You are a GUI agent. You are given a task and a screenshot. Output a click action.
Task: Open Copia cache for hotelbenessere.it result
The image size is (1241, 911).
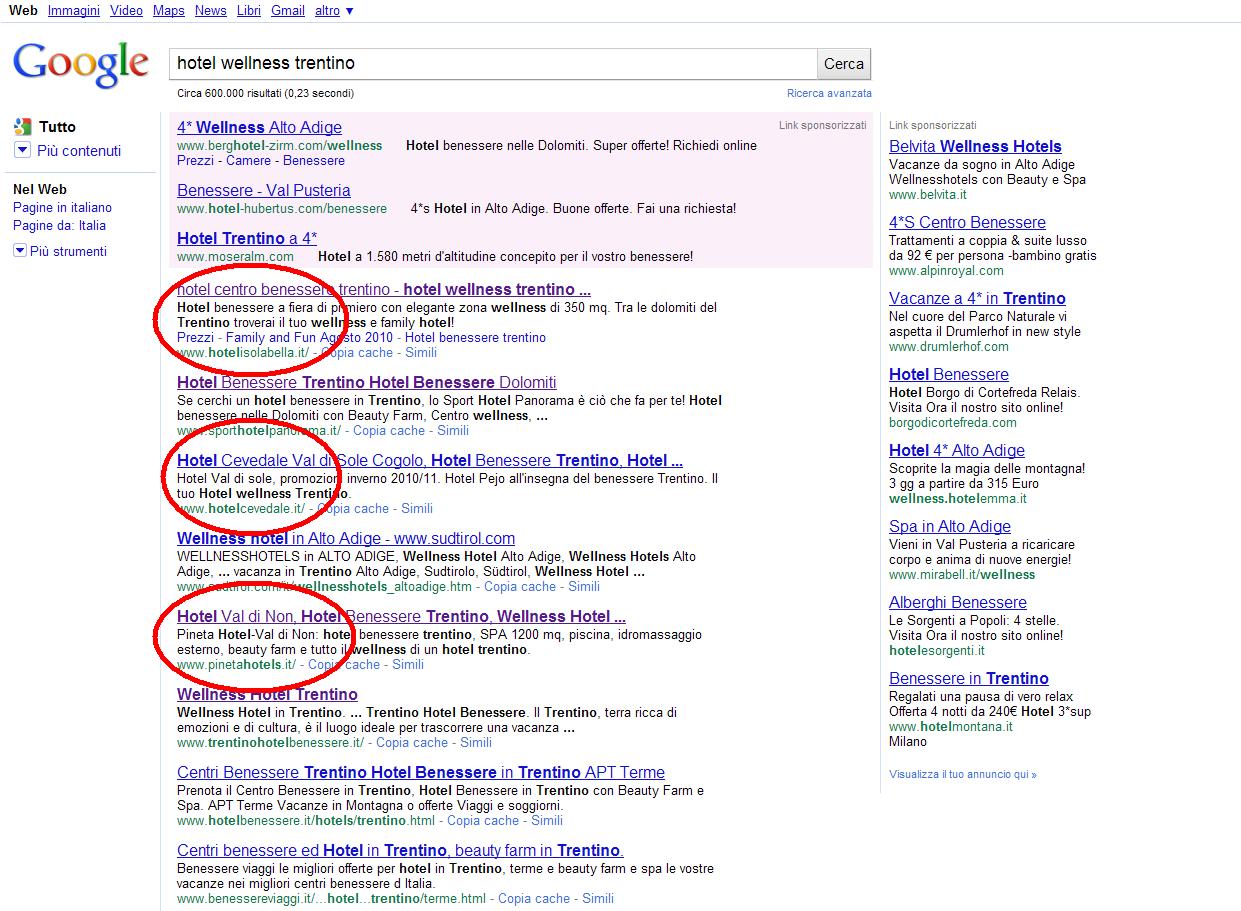click(x=483, y=820)
